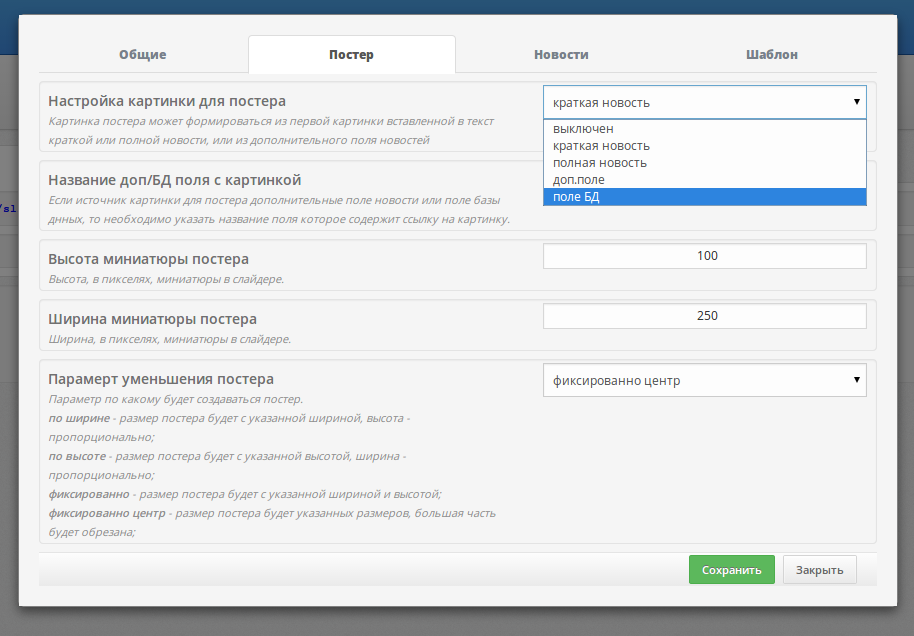Click the Закрыть button

[x=819, y=570]
